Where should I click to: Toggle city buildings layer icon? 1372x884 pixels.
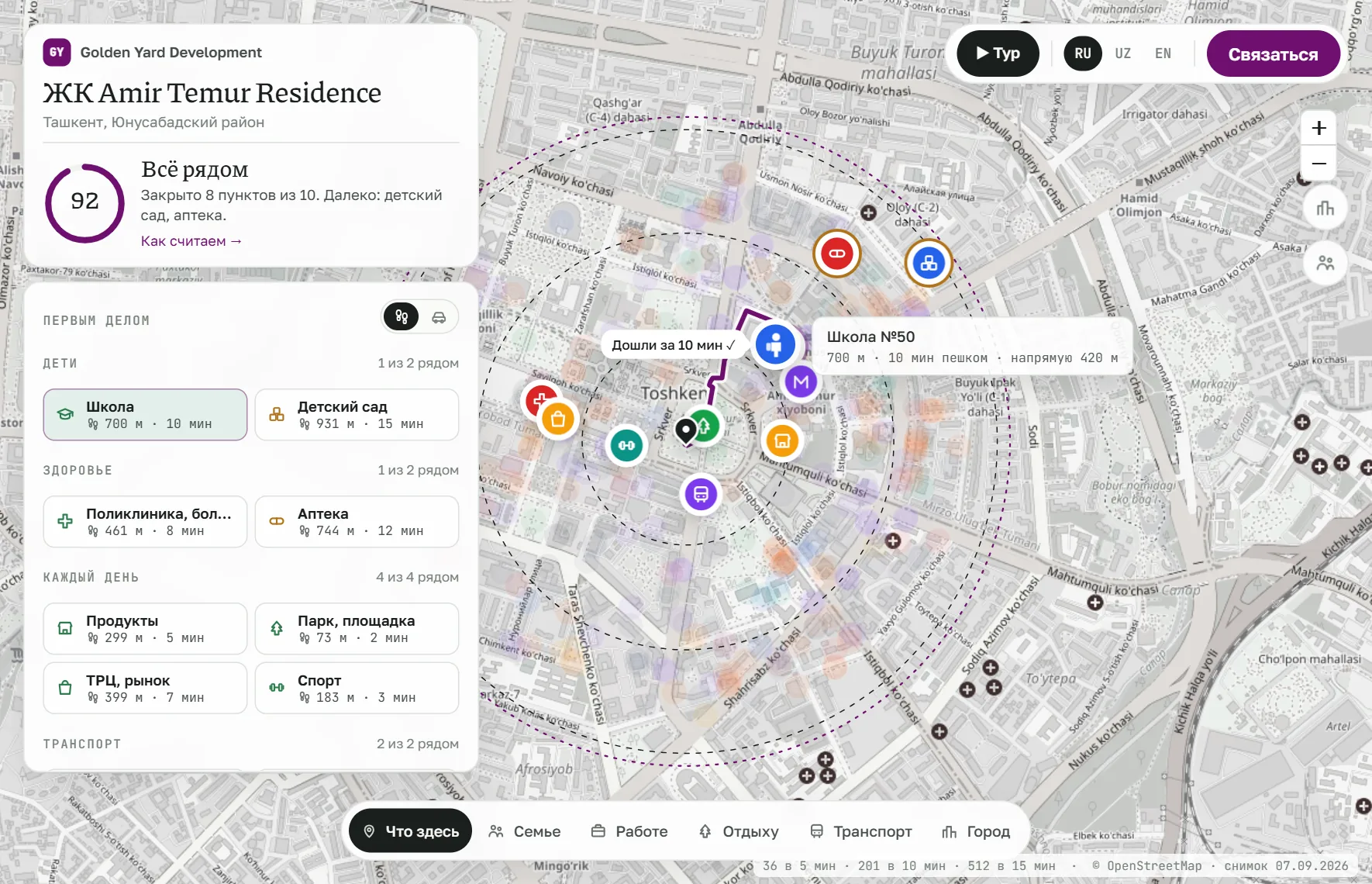point(1325,208)
